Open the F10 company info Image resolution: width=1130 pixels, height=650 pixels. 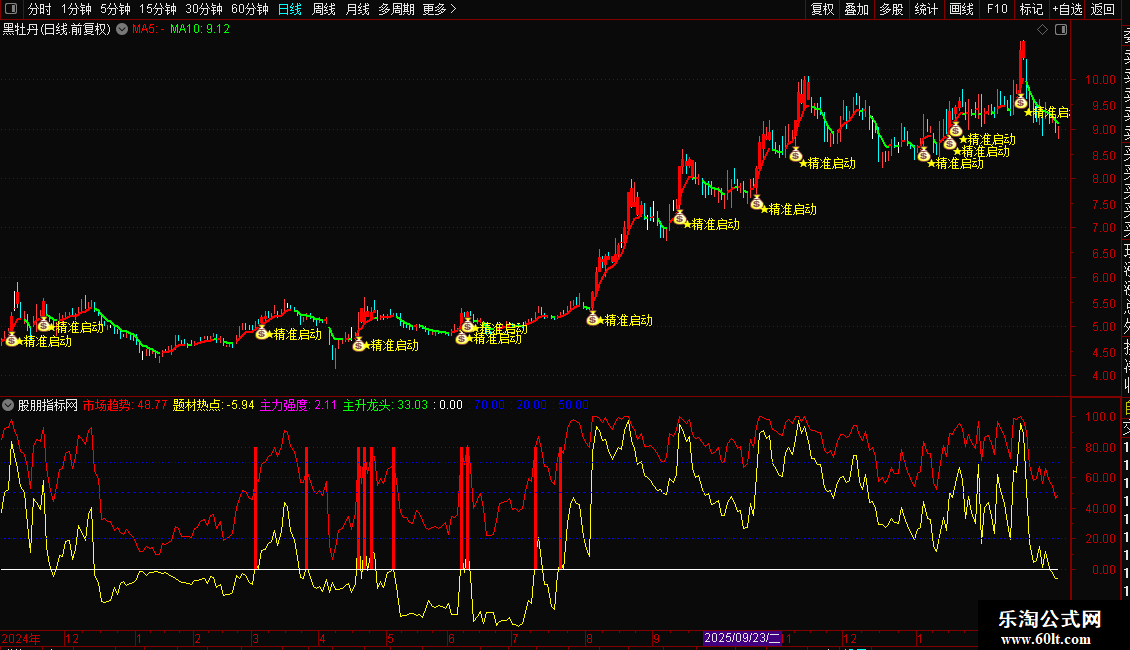(997, 9)
